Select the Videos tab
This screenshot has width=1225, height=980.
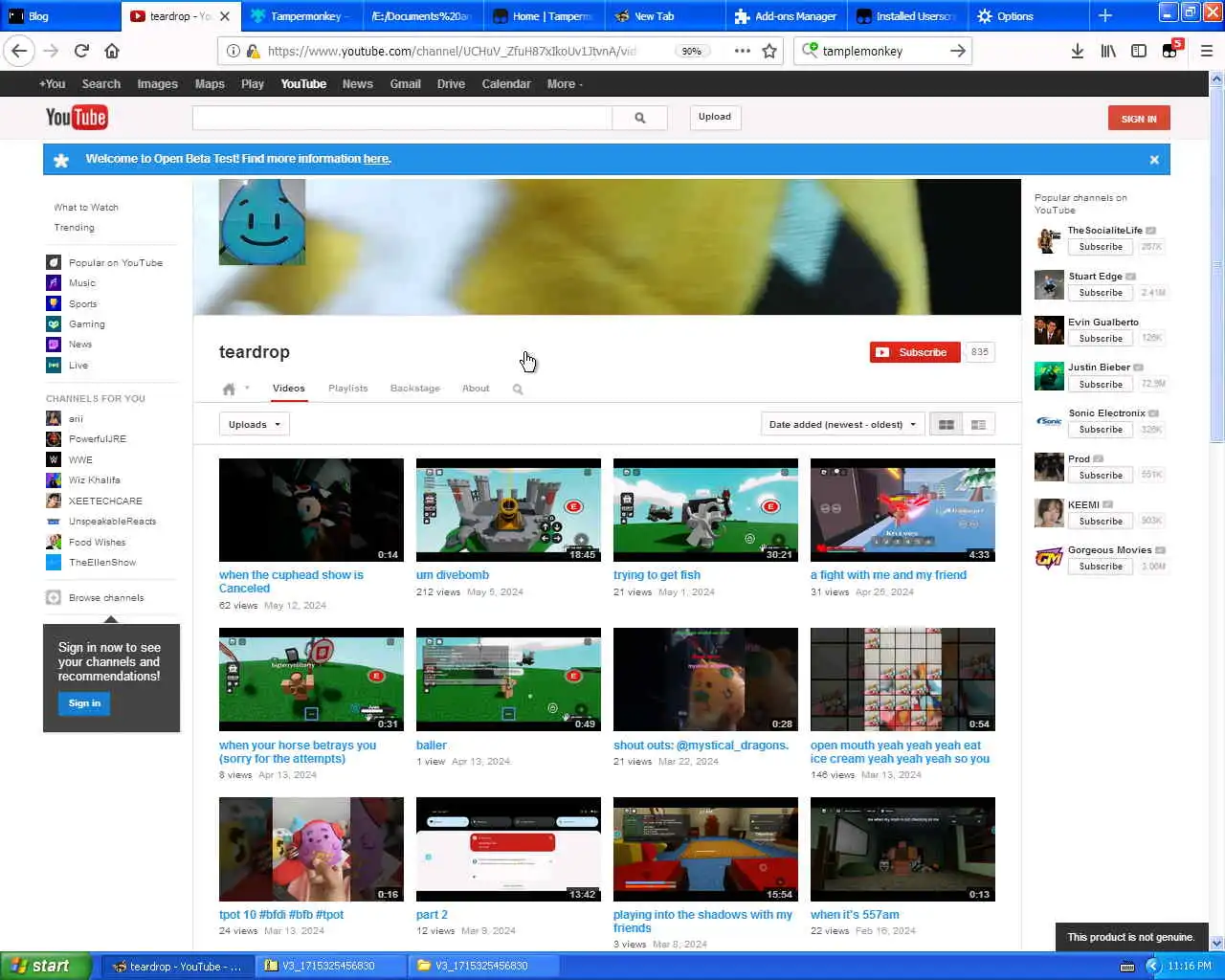pyautogui.click(x=288, y=389)
